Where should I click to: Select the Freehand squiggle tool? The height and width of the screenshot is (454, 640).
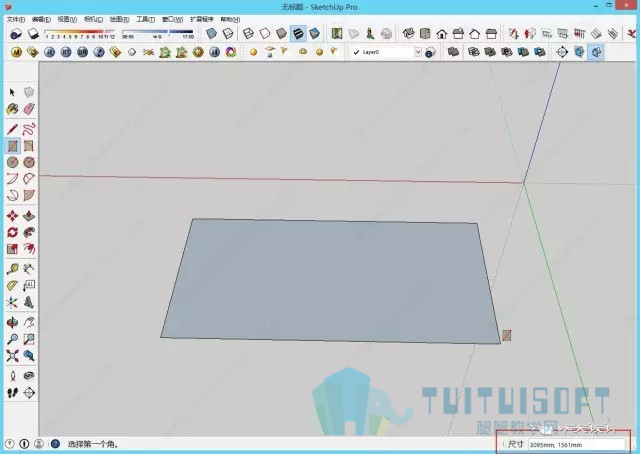(x=29, y=129)
